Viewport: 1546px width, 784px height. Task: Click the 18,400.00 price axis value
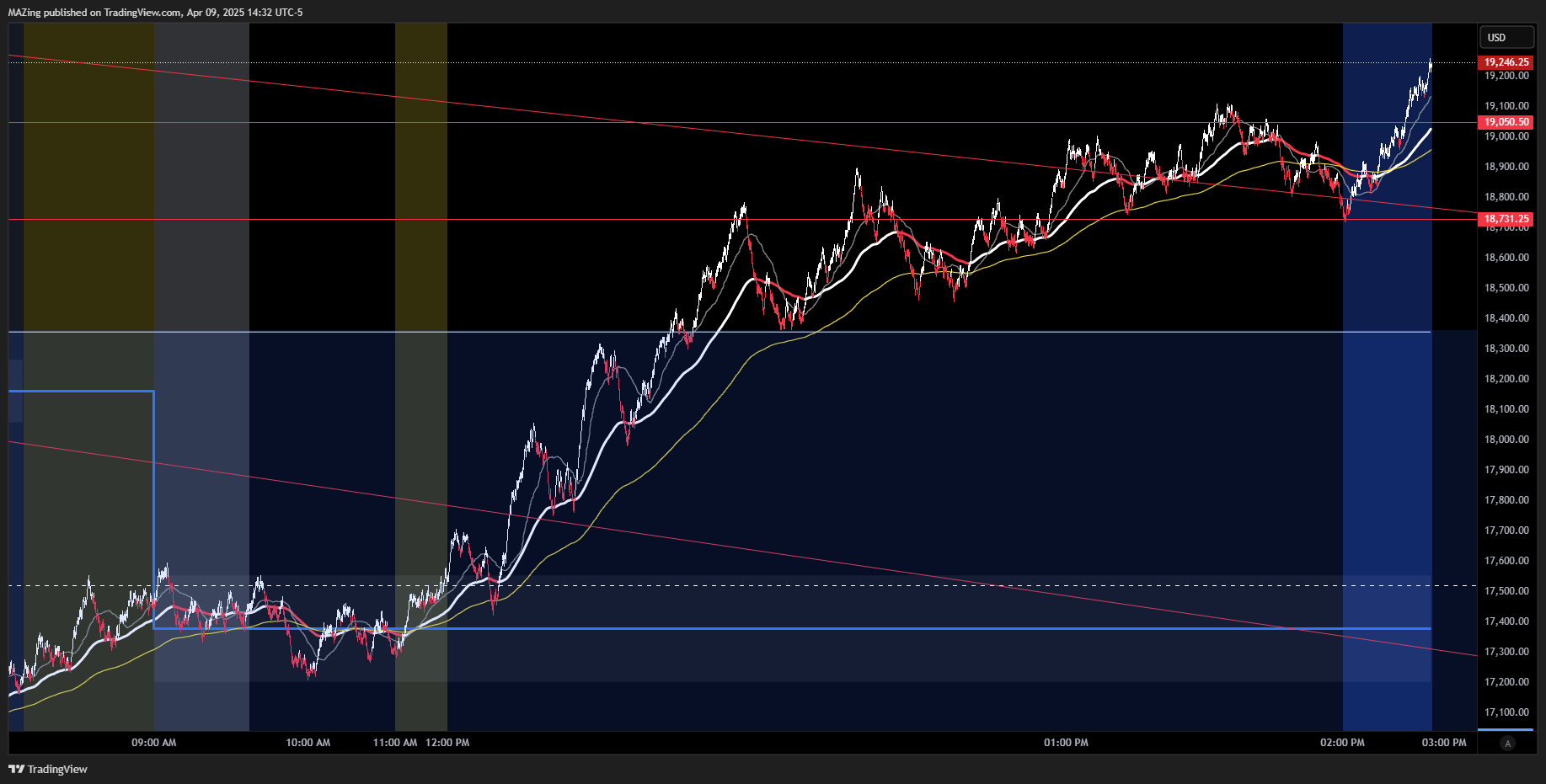pyautogui.click(x=1506, y=318)
